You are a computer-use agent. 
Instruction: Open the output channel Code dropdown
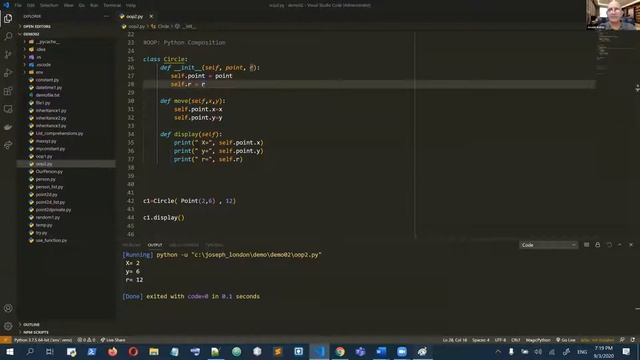548,245
